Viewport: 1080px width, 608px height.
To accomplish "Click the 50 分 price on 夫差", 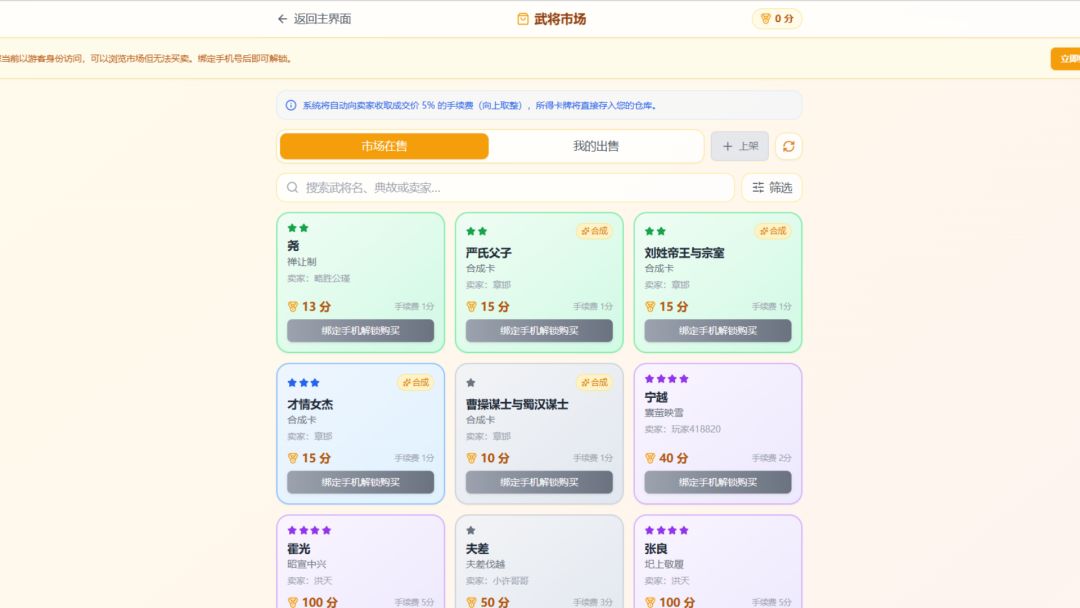I will point(495,602).
